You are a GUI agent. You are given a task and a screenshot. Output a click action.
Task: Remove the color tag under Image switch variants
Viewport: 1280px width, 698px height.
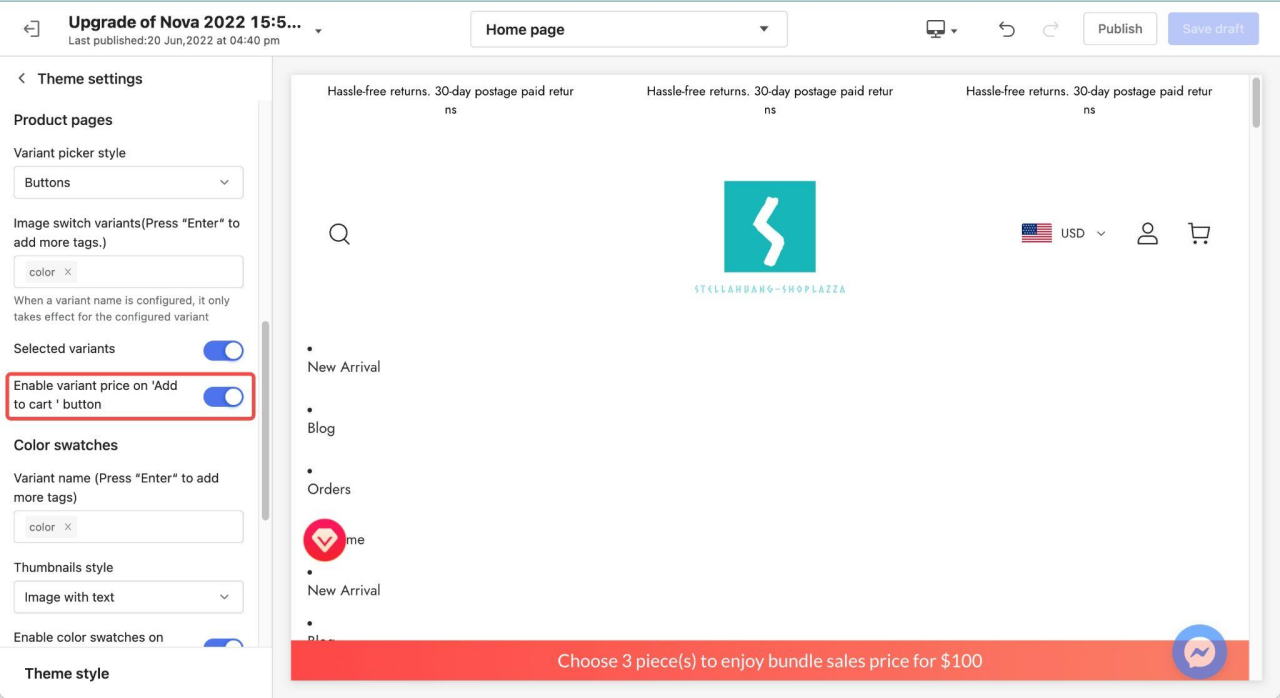pyautogui.click(x=68, y=272)
